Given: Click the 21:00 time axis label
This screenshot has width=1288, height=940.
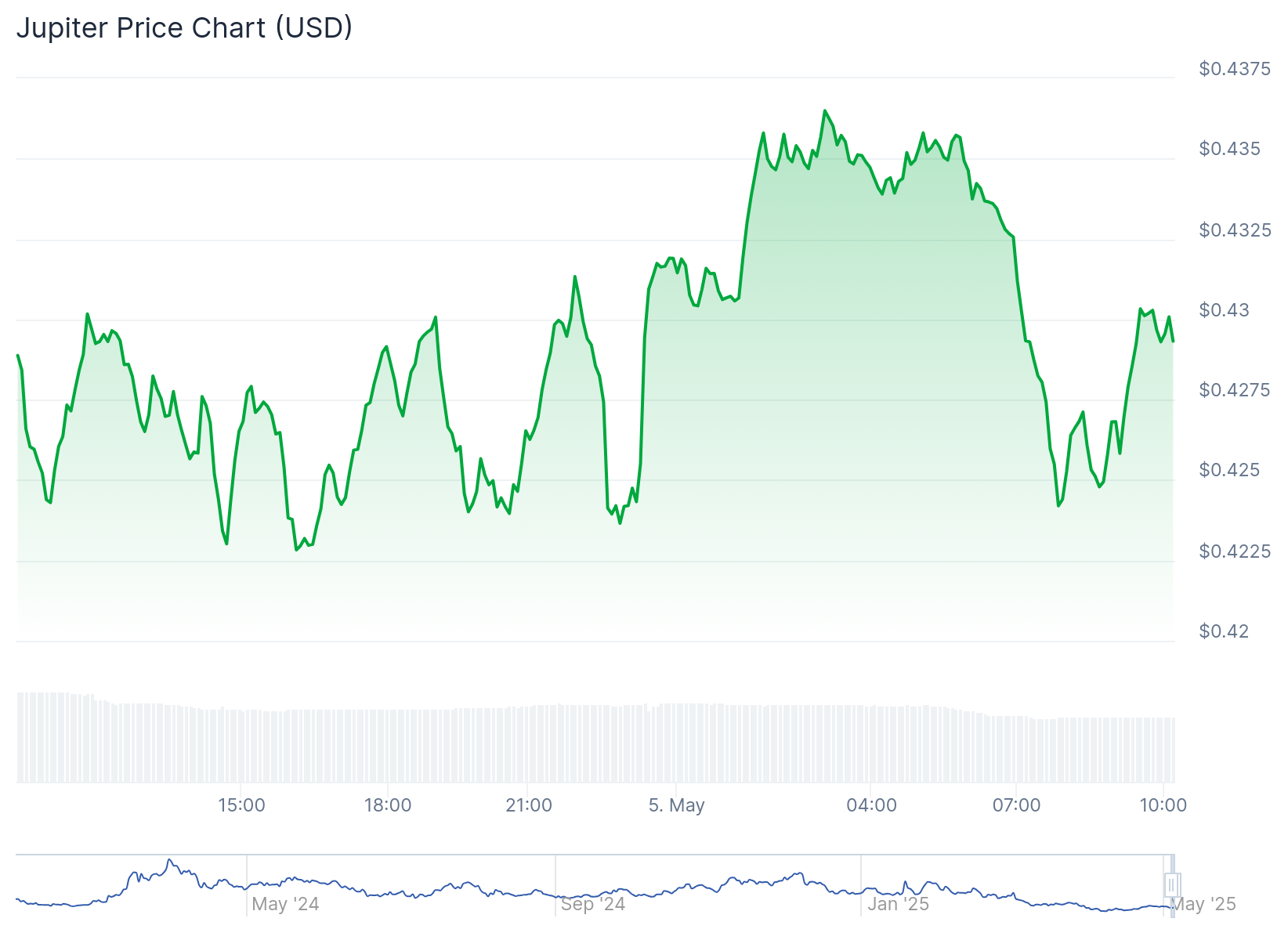Looking at the screenshot, I should click(x=529, y=805).
